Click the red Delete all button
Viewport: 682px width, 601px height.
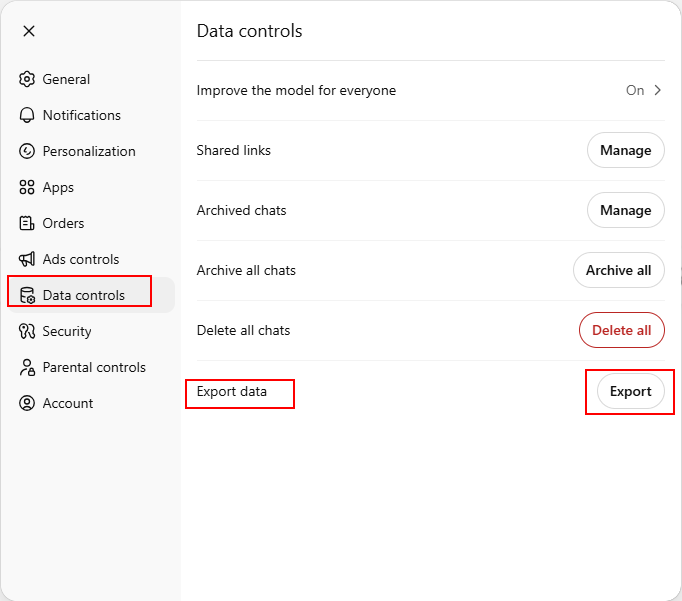point(622,330)
